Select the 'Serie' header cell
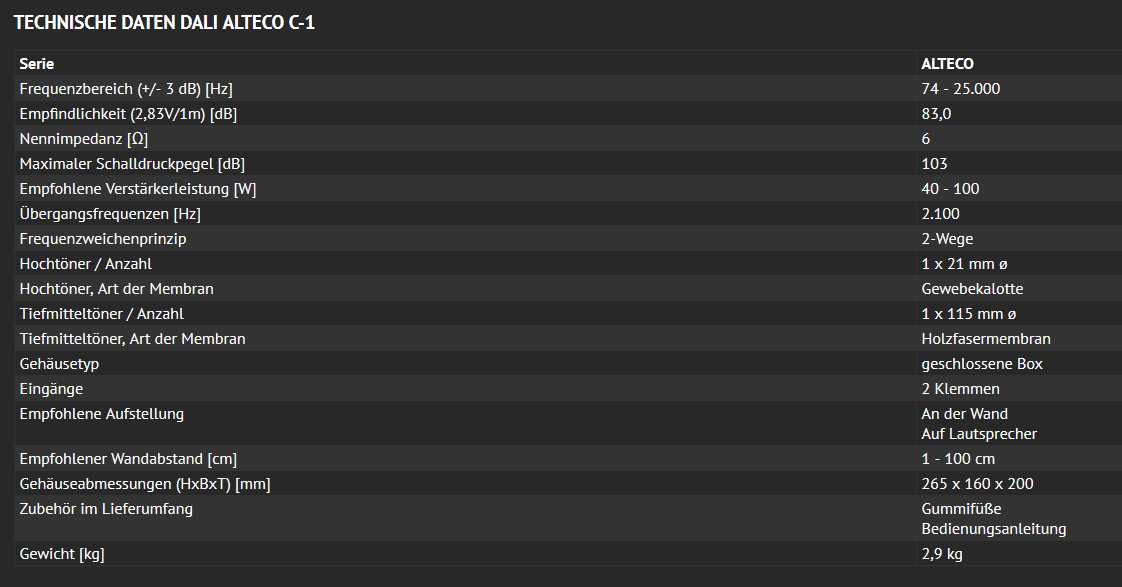The image size is (1122, 587). coord(37,64)
